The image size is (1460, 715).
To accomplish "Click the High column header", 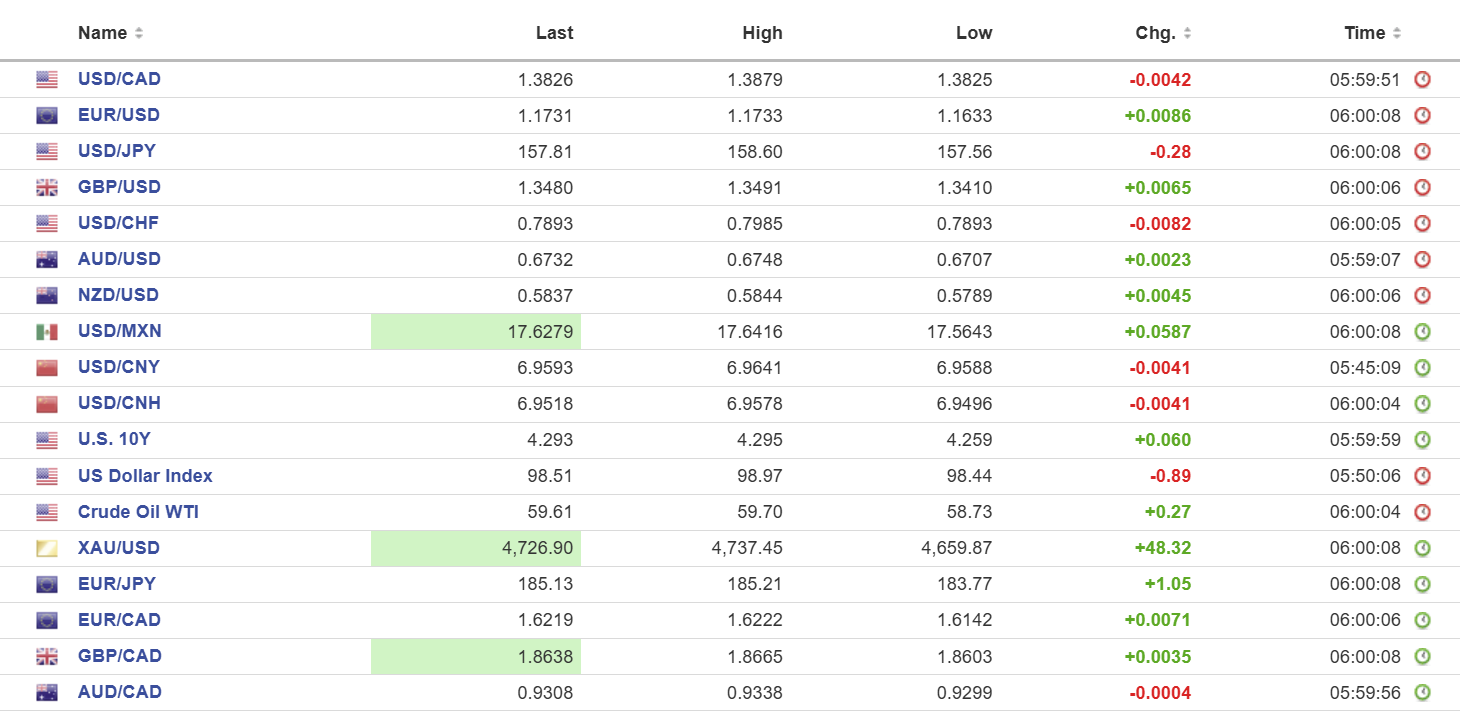I will coord(762,33).
